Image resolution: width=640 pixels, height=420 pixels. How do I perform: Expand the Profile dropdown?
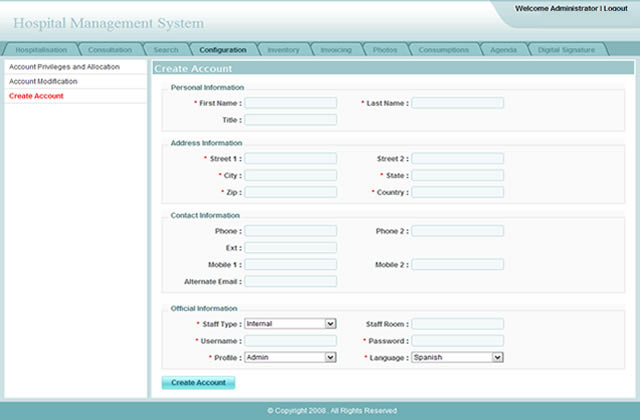290,357
